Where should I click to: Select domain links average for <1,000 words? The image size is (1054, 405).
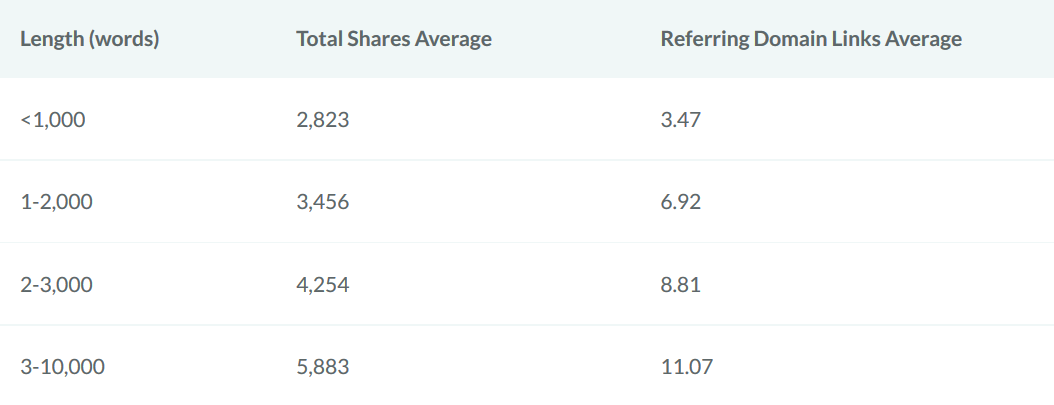[680, 120]
